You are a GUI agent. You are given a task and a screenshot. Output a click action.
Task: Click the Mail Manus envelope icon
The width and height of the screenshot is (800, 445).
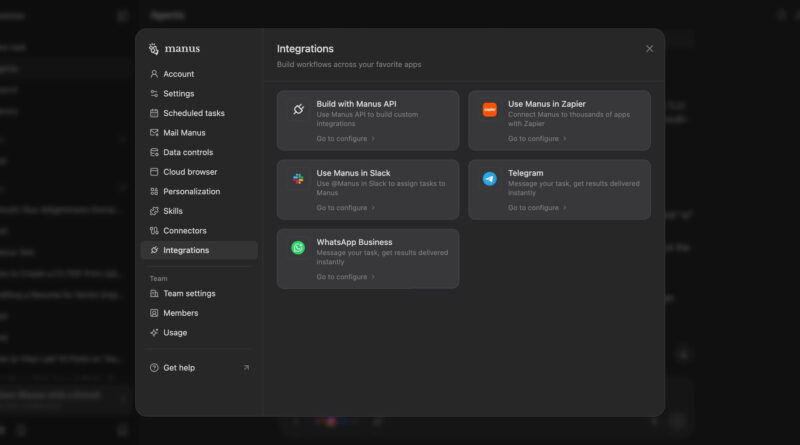click(154, 133)
